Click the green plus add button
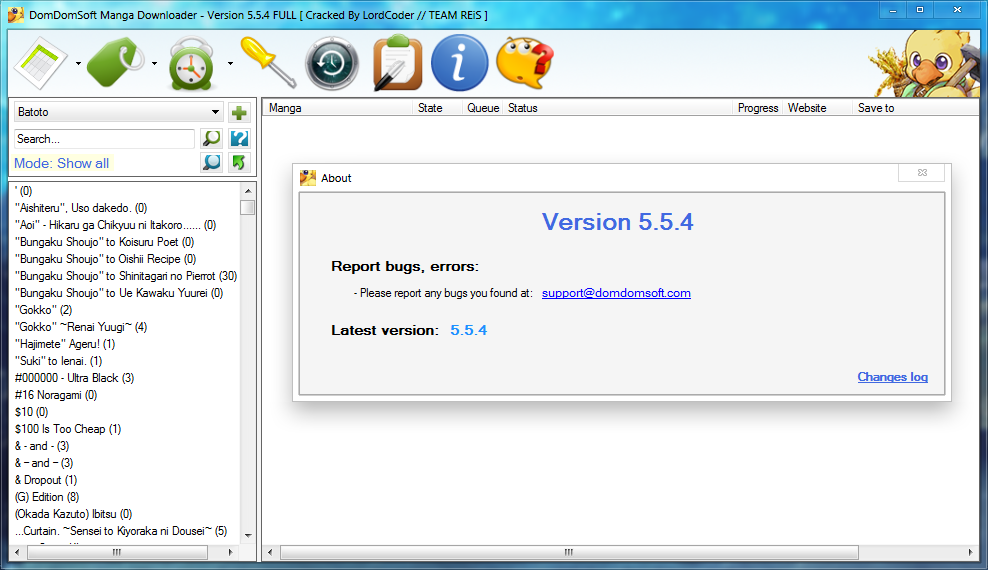The width and height of the screenshot is (988, 570). point(239,113)
